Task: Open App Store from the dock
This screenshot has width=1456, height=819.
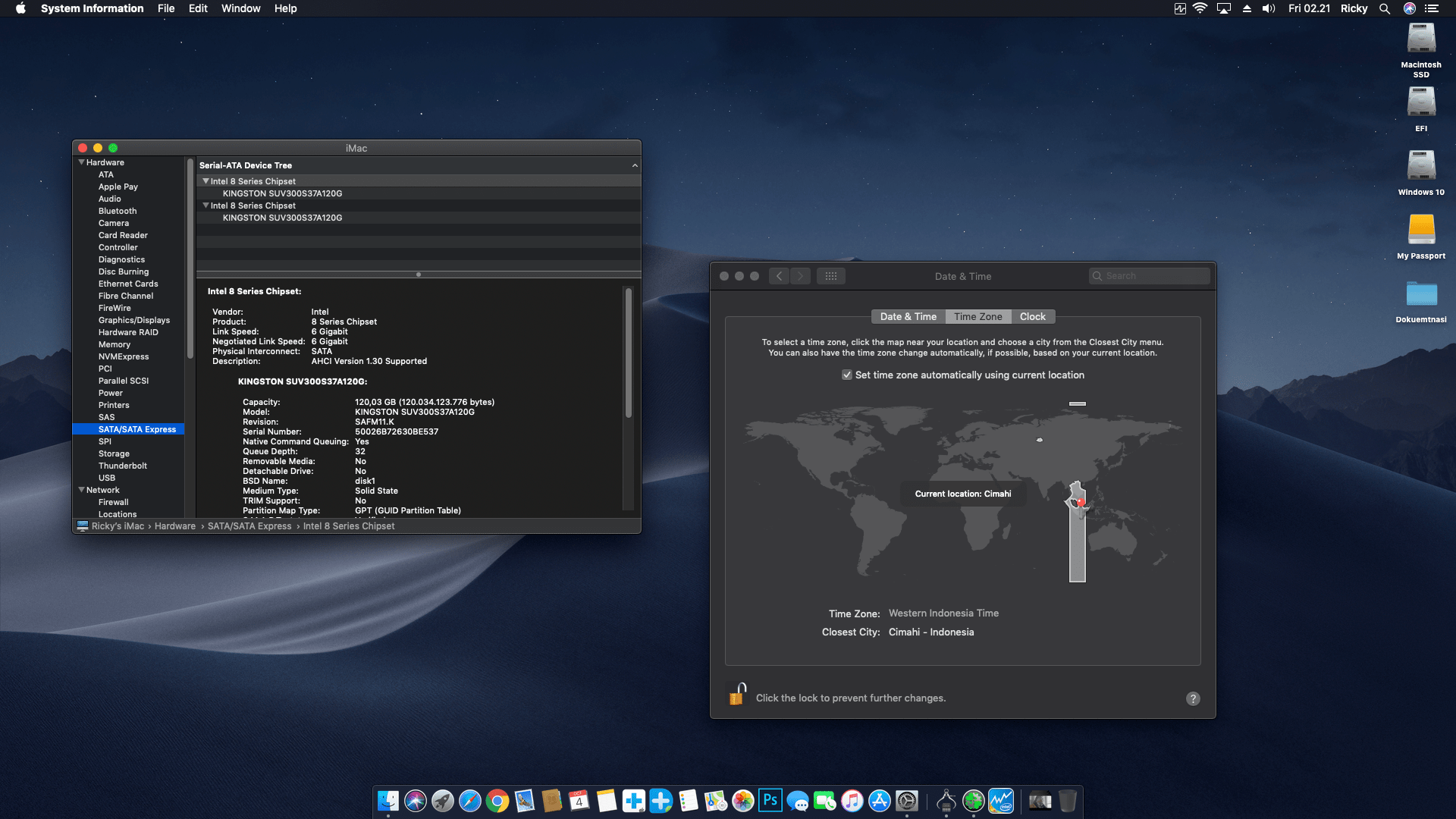Action: pyautogui.click(x=880, y=801)
